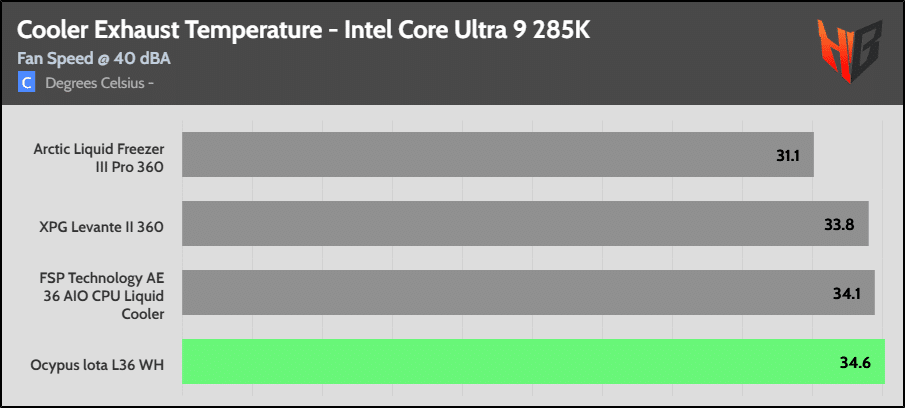The width and height of the screenshot is (905, 408).
Task: Click the HB logo icon
Action: (x=850, y=51)
